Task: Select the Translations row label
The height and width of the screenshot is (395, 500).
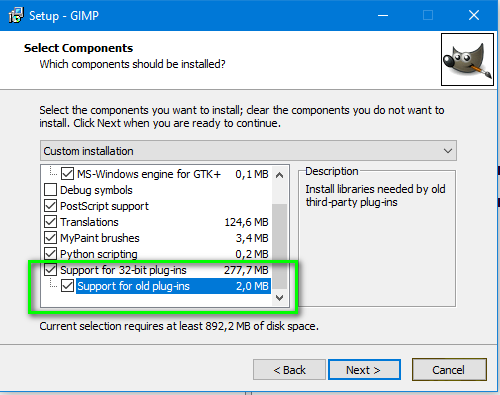Action: click(x=89, y=222)
